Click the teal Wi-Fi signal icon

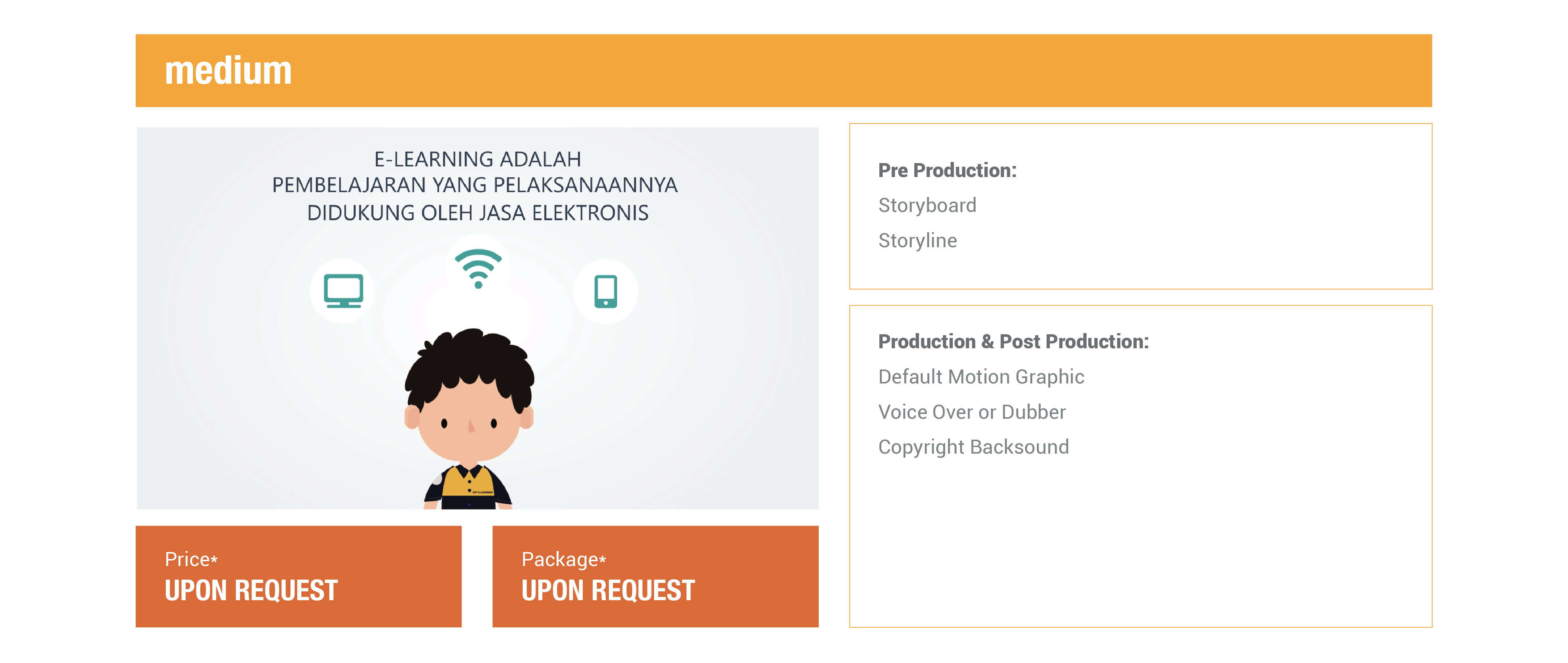[478, 268]
